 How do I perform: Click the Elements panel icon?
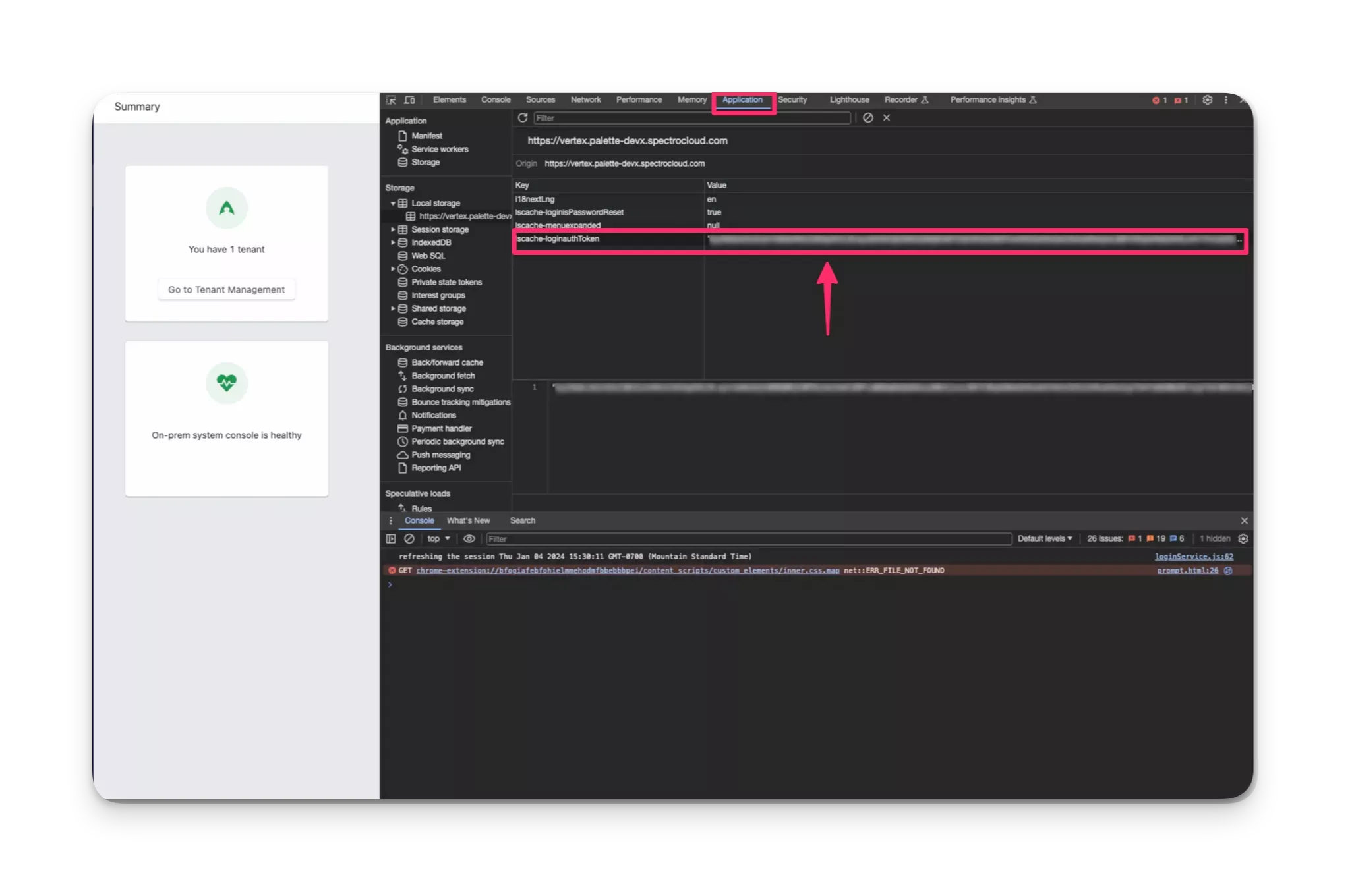(449, 99)
